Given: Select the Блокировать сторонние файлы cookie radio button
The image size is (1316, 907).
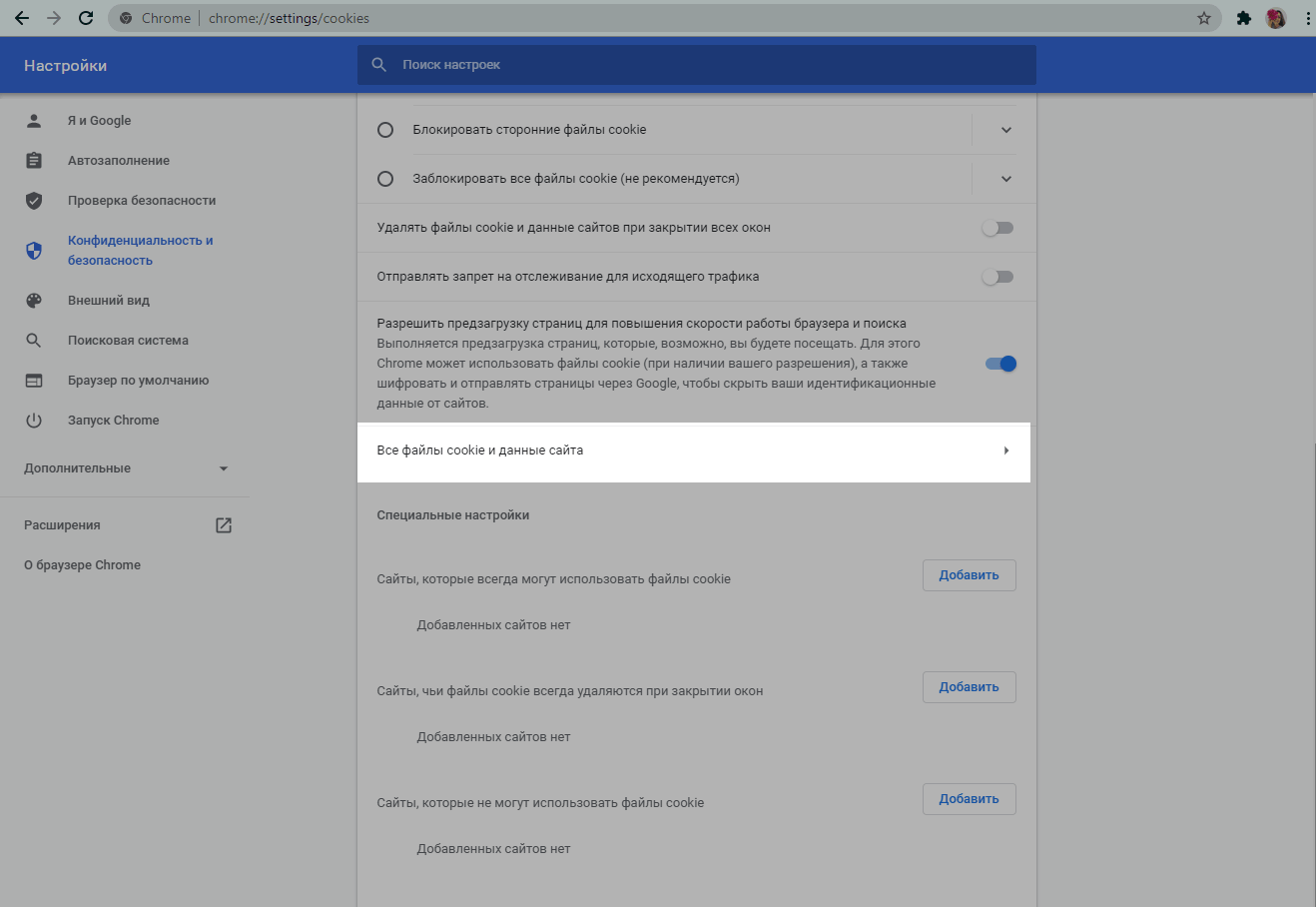Looking at the screenshot, I should pyautogui.click(x=385, y=130).
